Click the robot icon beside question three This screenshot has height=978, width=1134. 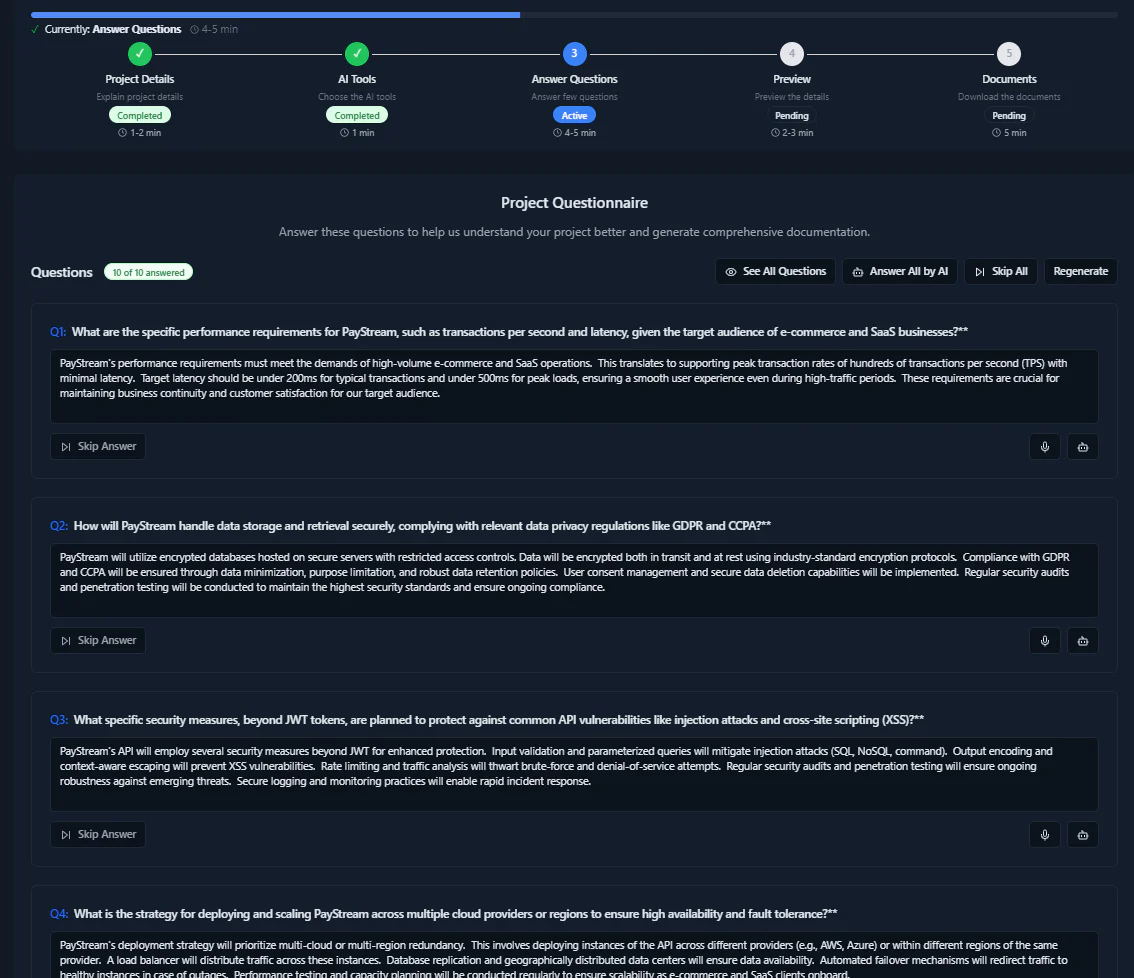(x=1082, y=834)
